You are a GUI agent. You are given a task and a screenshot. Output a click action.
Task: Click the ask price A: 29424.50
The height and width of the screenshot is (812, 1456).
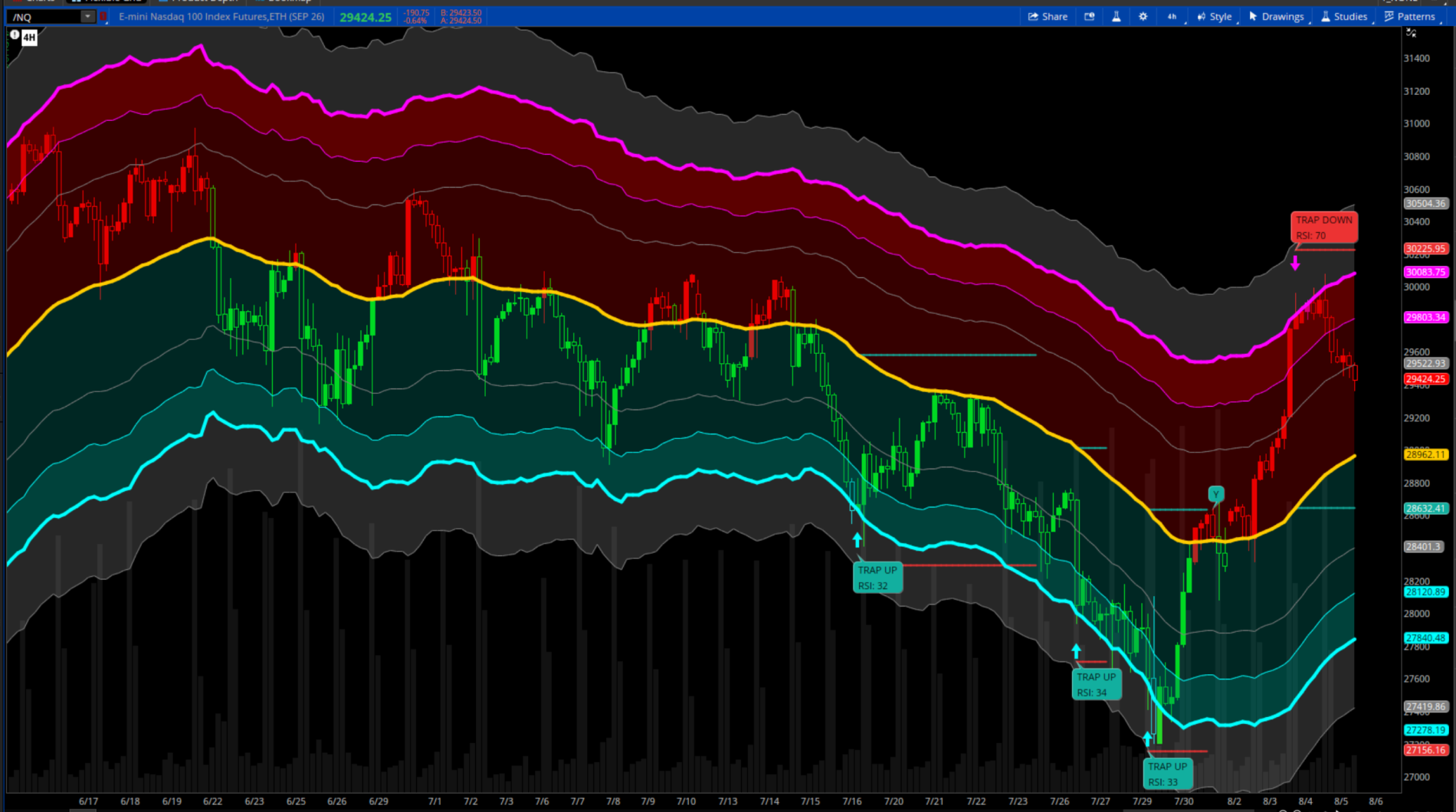pos(461,21)
